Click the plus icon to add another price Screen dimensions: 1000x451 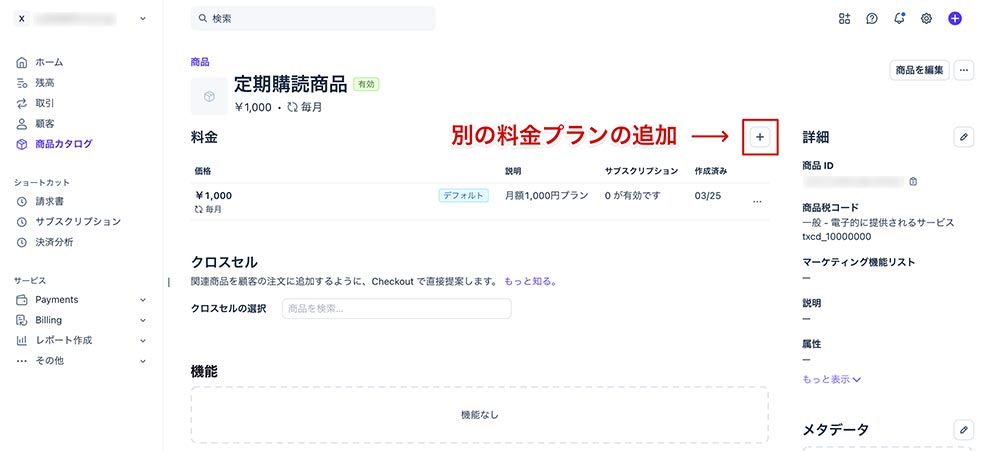click(760, 136)
